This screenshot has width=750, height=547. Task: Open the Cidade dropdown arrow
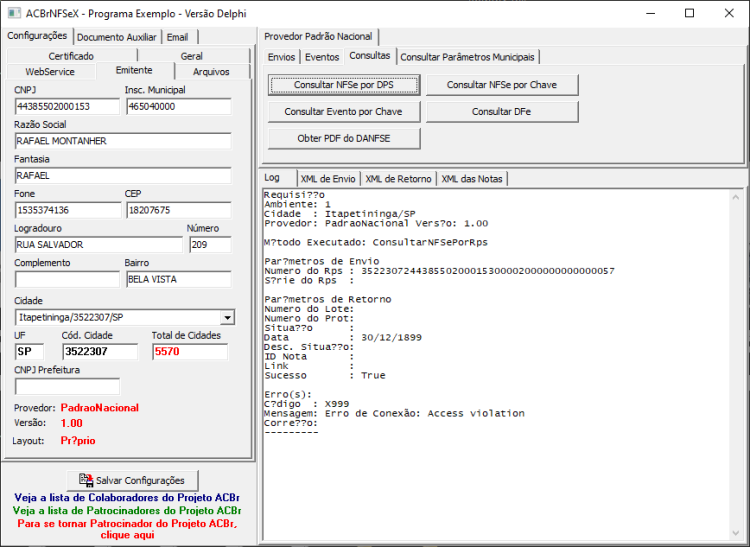pos(228,317)
